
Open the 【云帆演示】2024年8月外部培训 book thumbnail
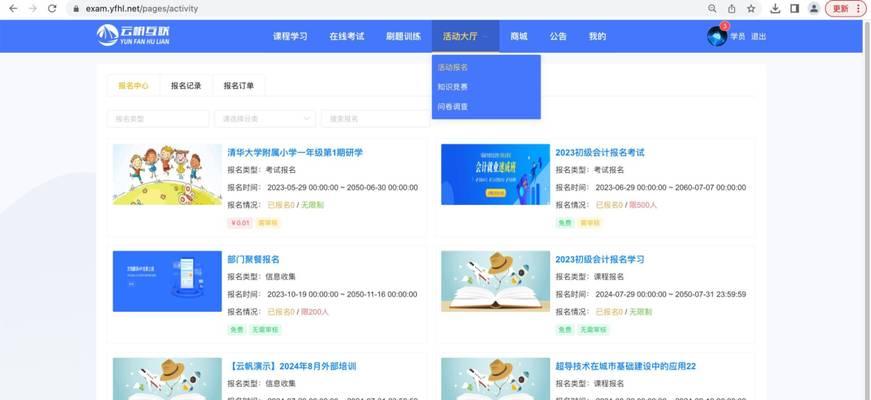click(167, 379)
